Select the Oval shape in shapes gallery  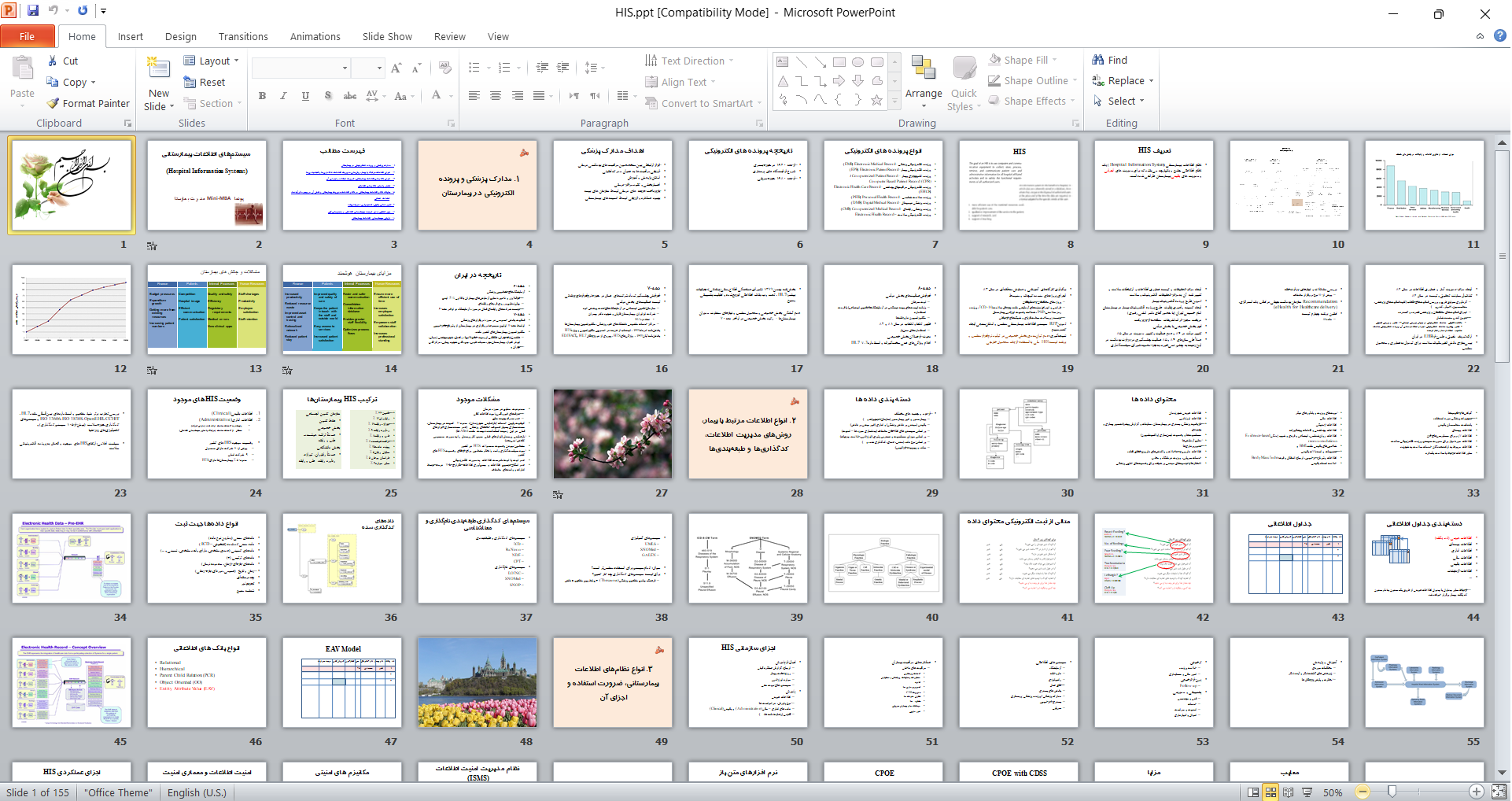tap(858, 62)
